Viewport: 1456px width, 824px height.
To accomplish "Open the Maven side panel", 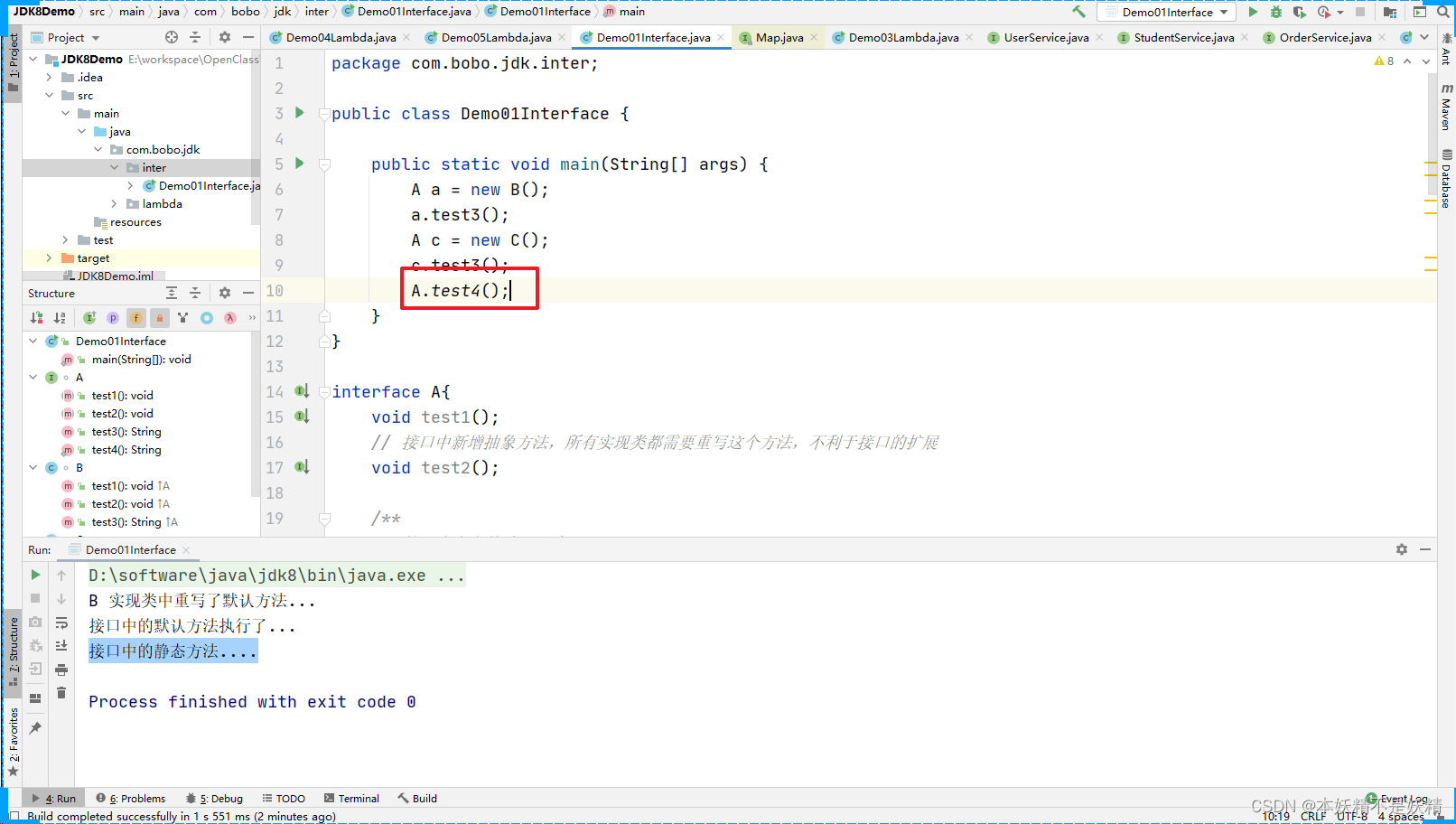I will [1446, 107].
